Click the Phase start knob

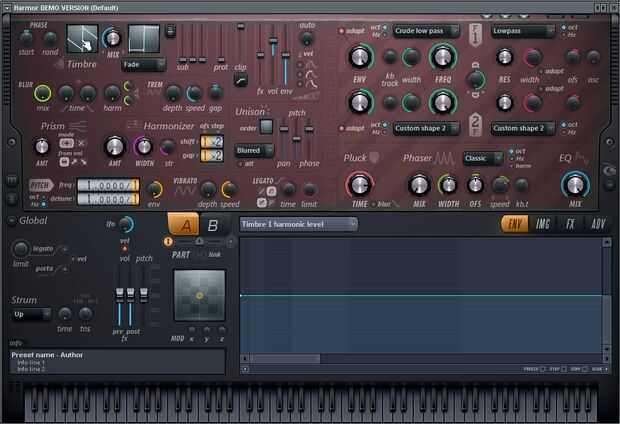point(26,38)
